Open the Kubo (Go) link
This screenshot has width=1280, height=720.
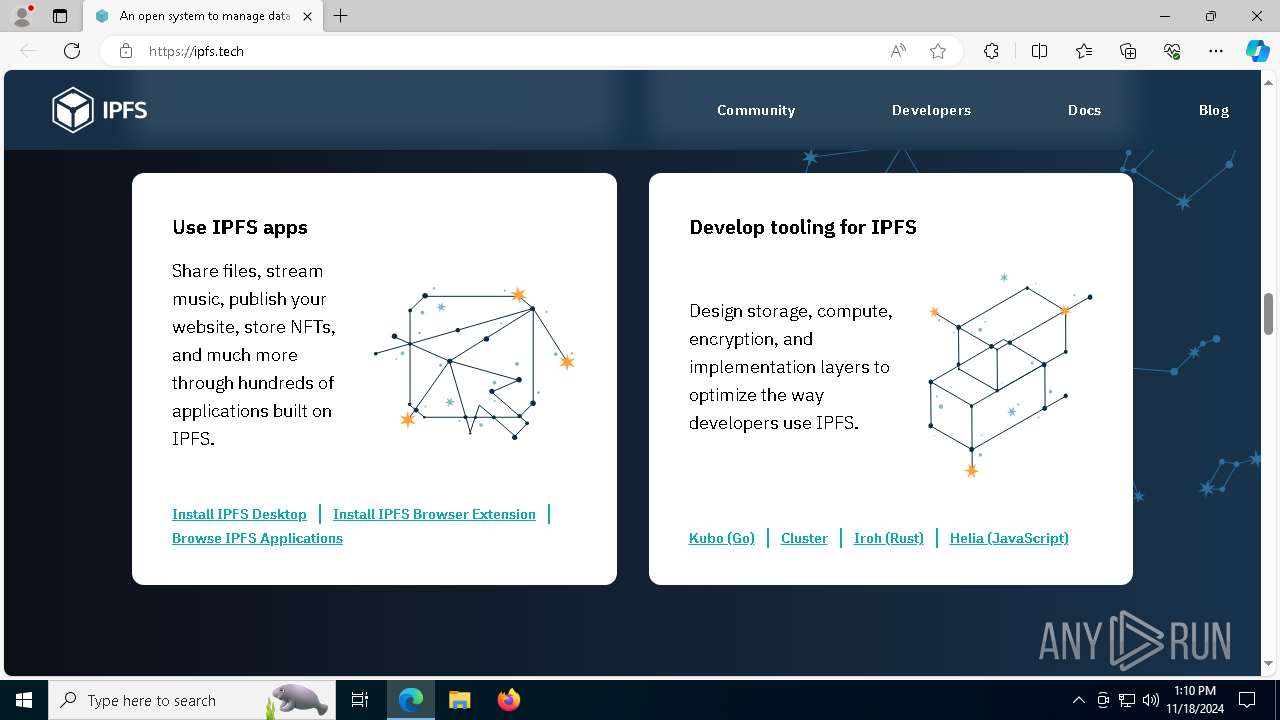point(722,538)
